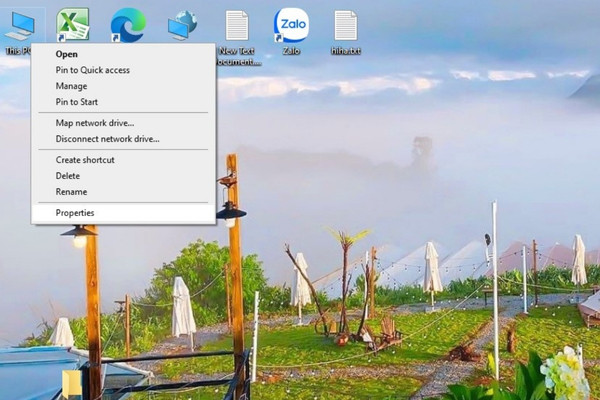This screenshot has height=400, width=600.
Task: Select the Network desktop icon
Action: pyautogui.click(x=183, y=25)
